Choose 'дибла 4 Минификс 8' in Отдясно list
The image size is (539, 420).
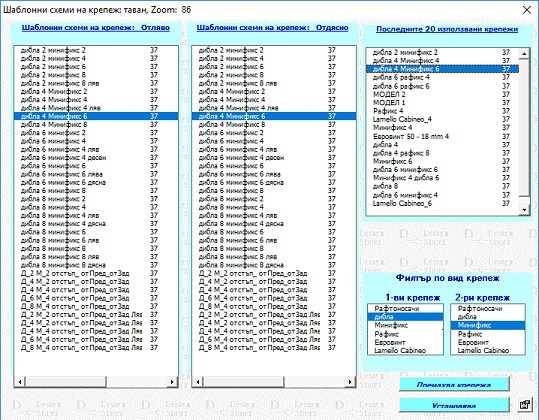point(274,124)
